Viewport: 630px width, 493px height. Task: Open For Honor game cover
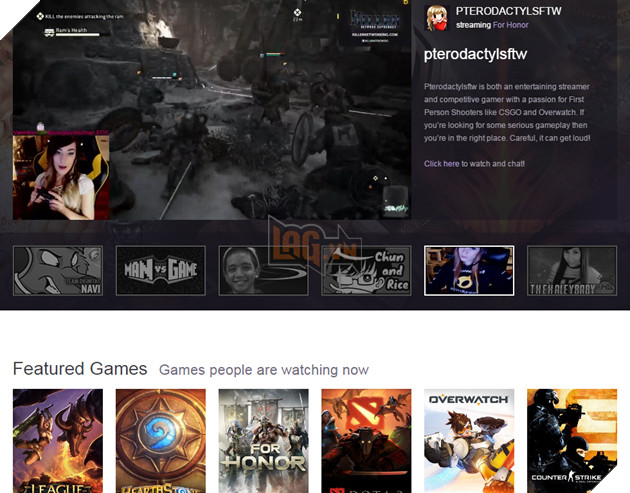264,441
